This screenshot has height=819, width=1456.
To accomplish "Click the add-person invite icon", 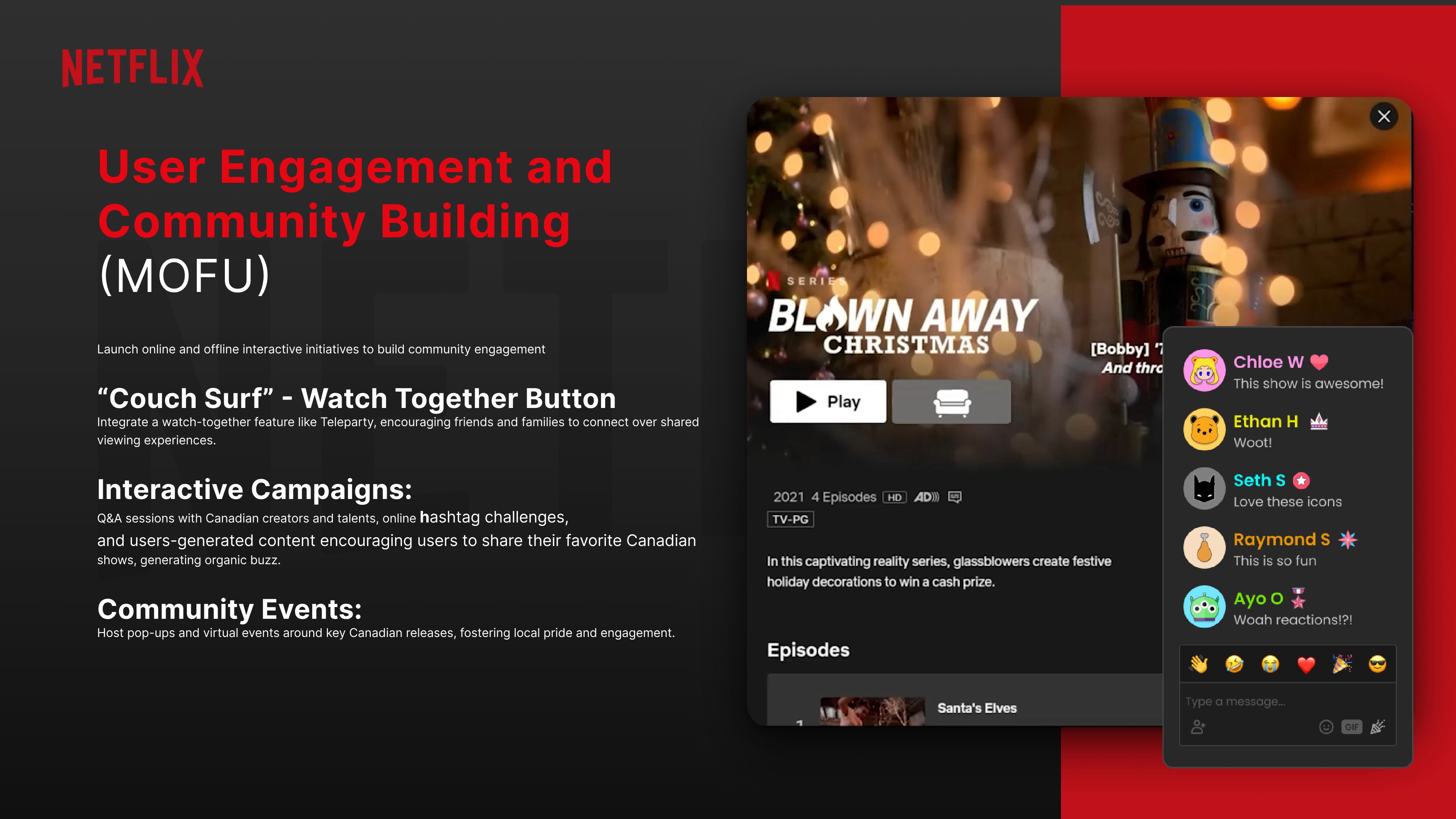I will point(1198,727).
